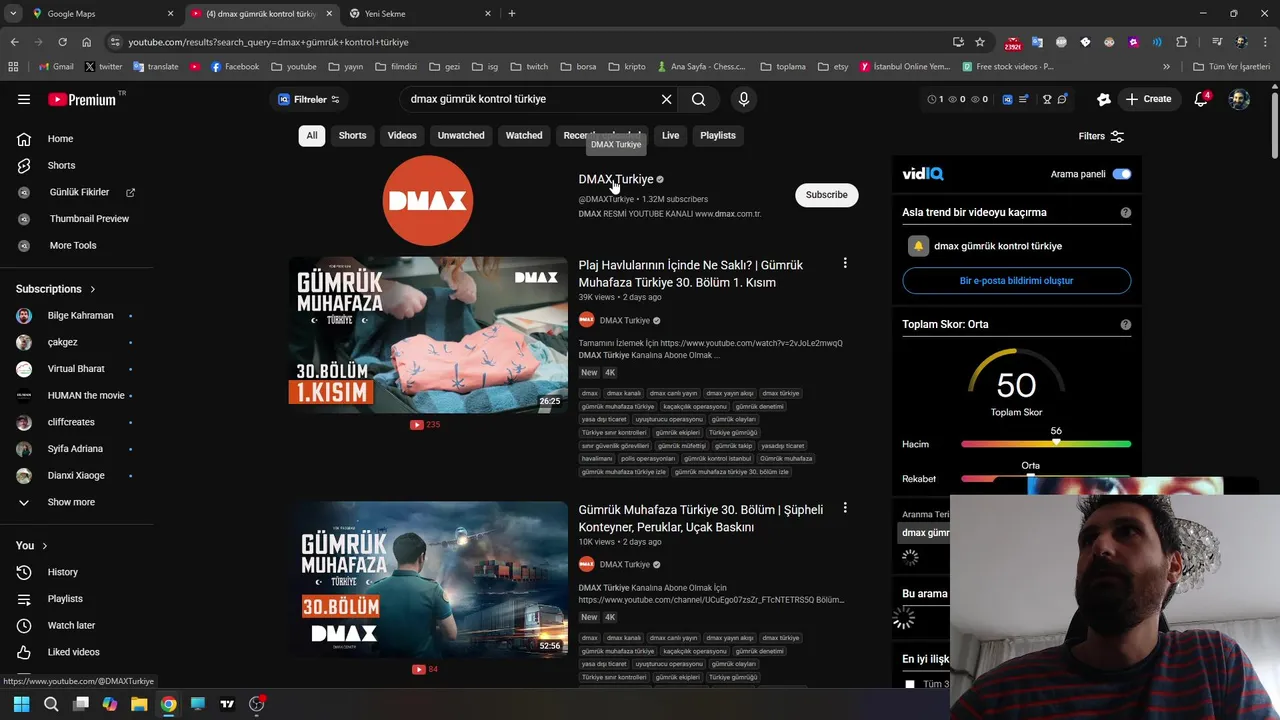Open the Home sidebar item
The height and width of the screenshot is (720, 1280).
click(76, 139)
